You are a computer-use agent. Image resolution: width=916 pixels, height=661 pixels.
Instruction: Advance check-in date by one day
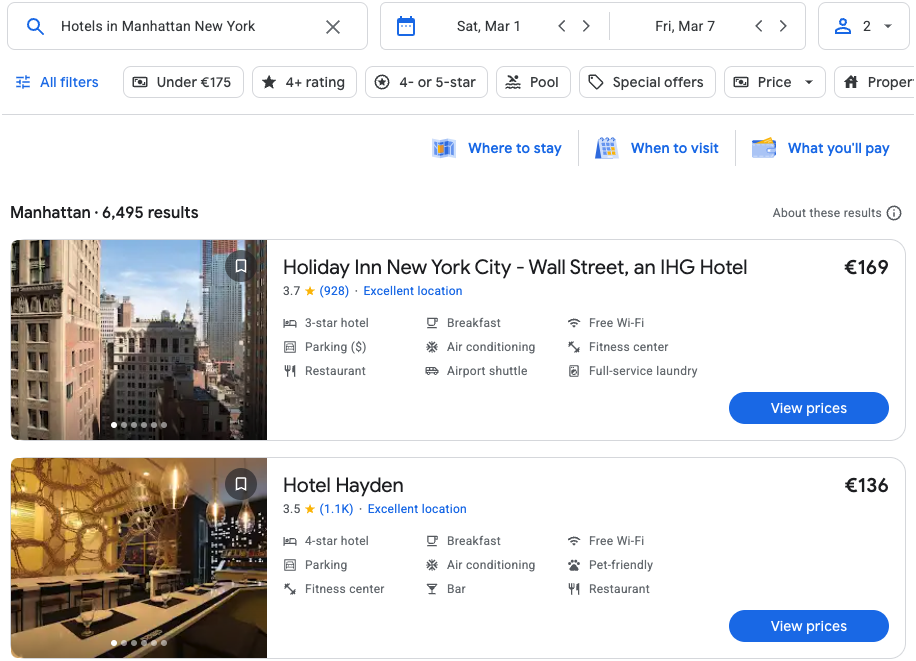[x=586, y=27]
